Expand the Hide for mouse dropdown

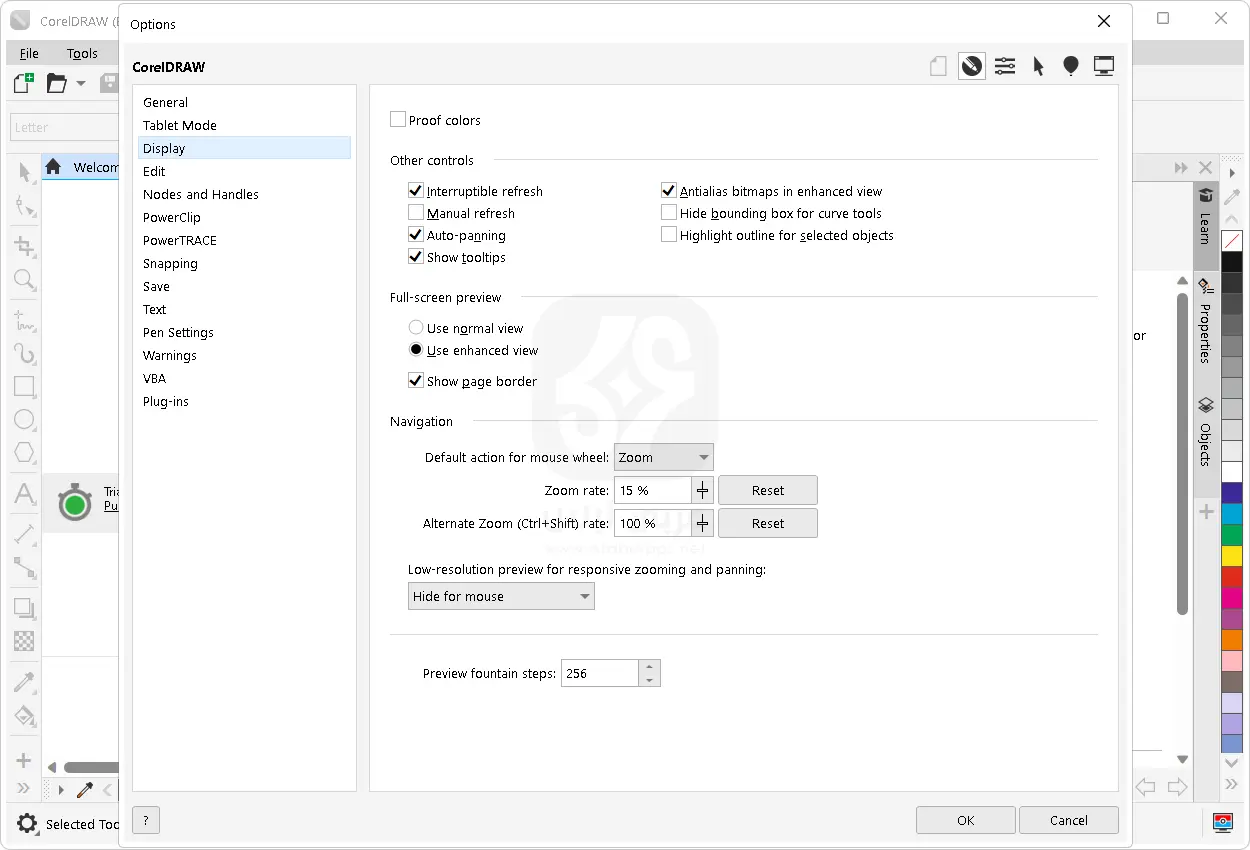point(501,597)
